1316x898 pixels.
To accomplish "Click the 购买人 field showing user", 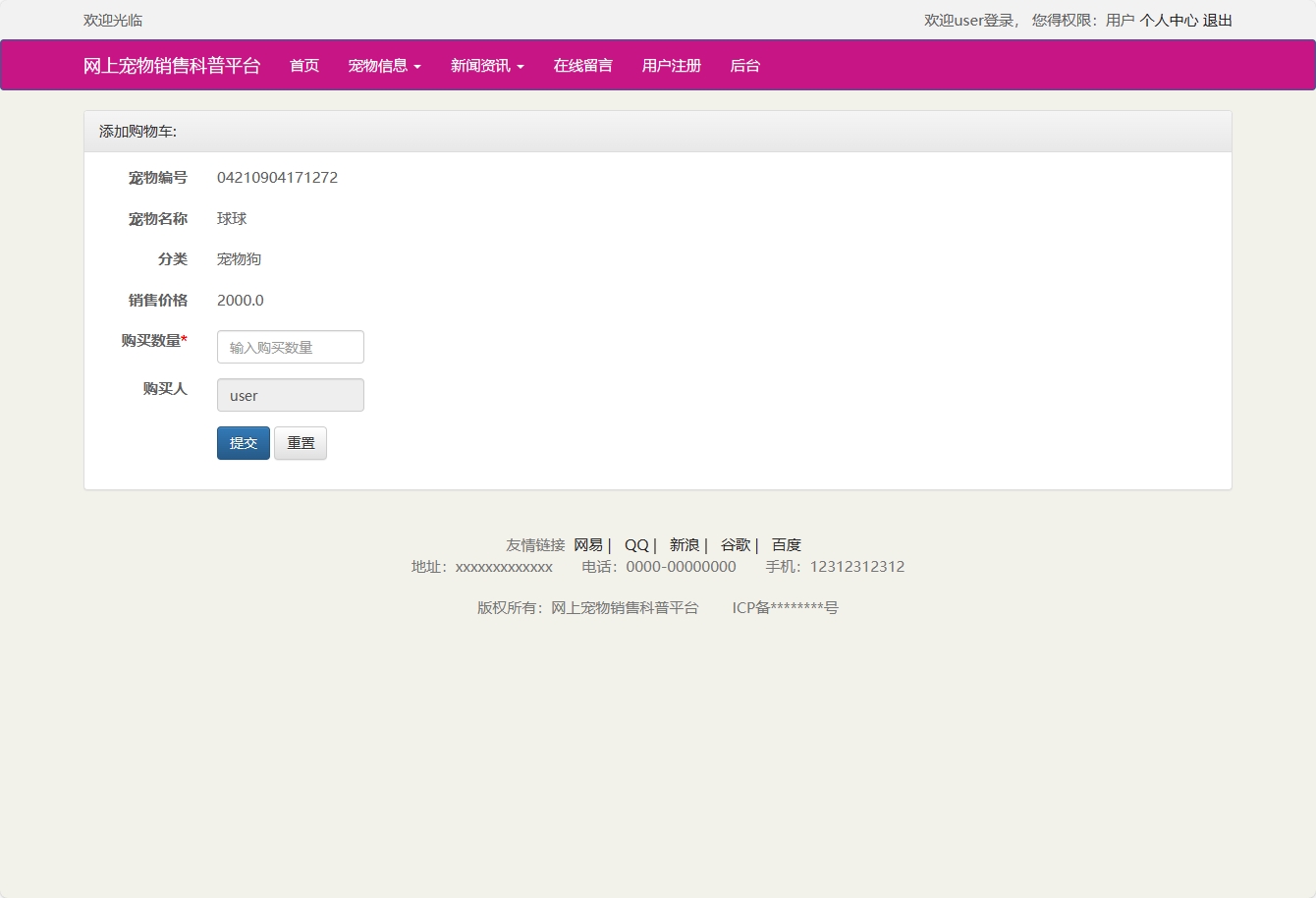I will 291,395.
